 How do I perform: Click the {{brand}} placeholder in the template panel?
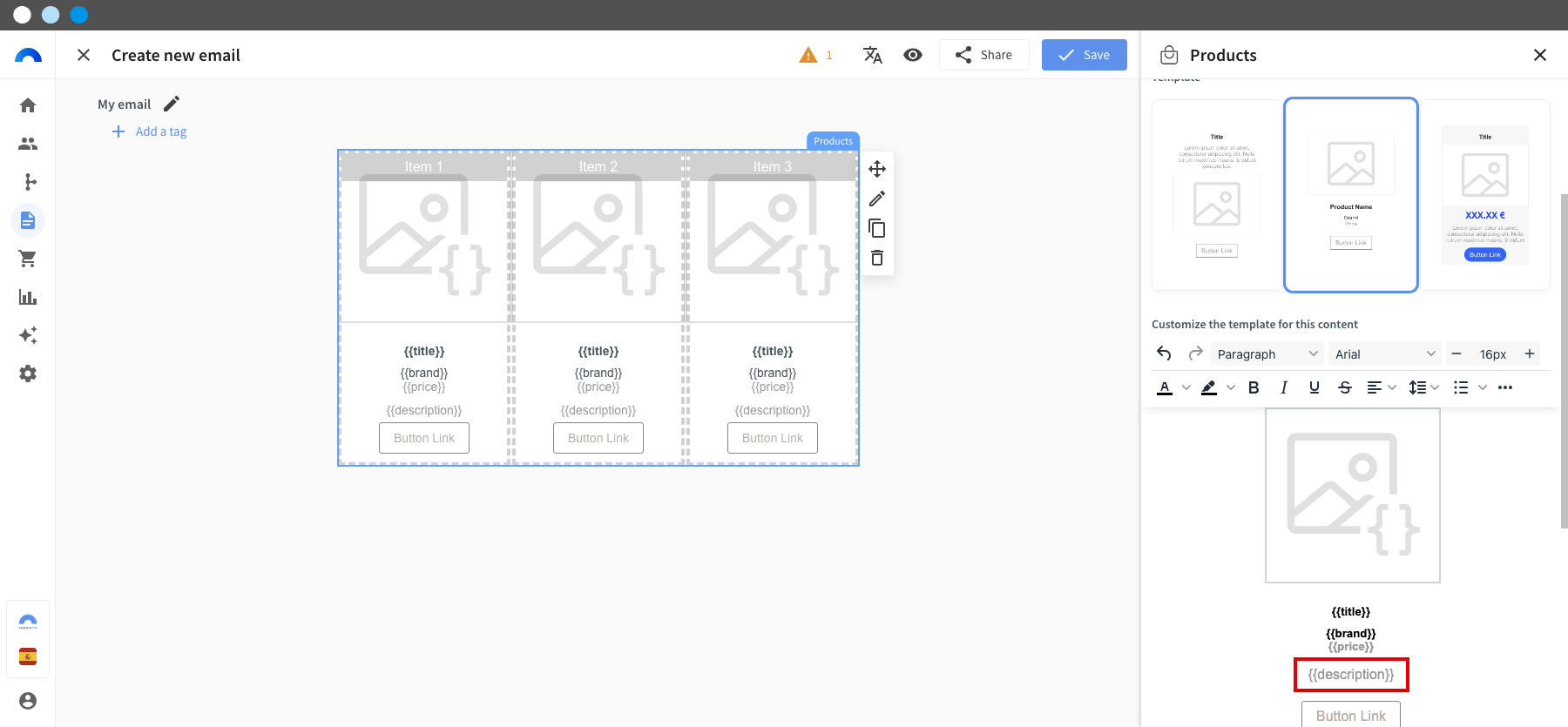(1351, 634)
